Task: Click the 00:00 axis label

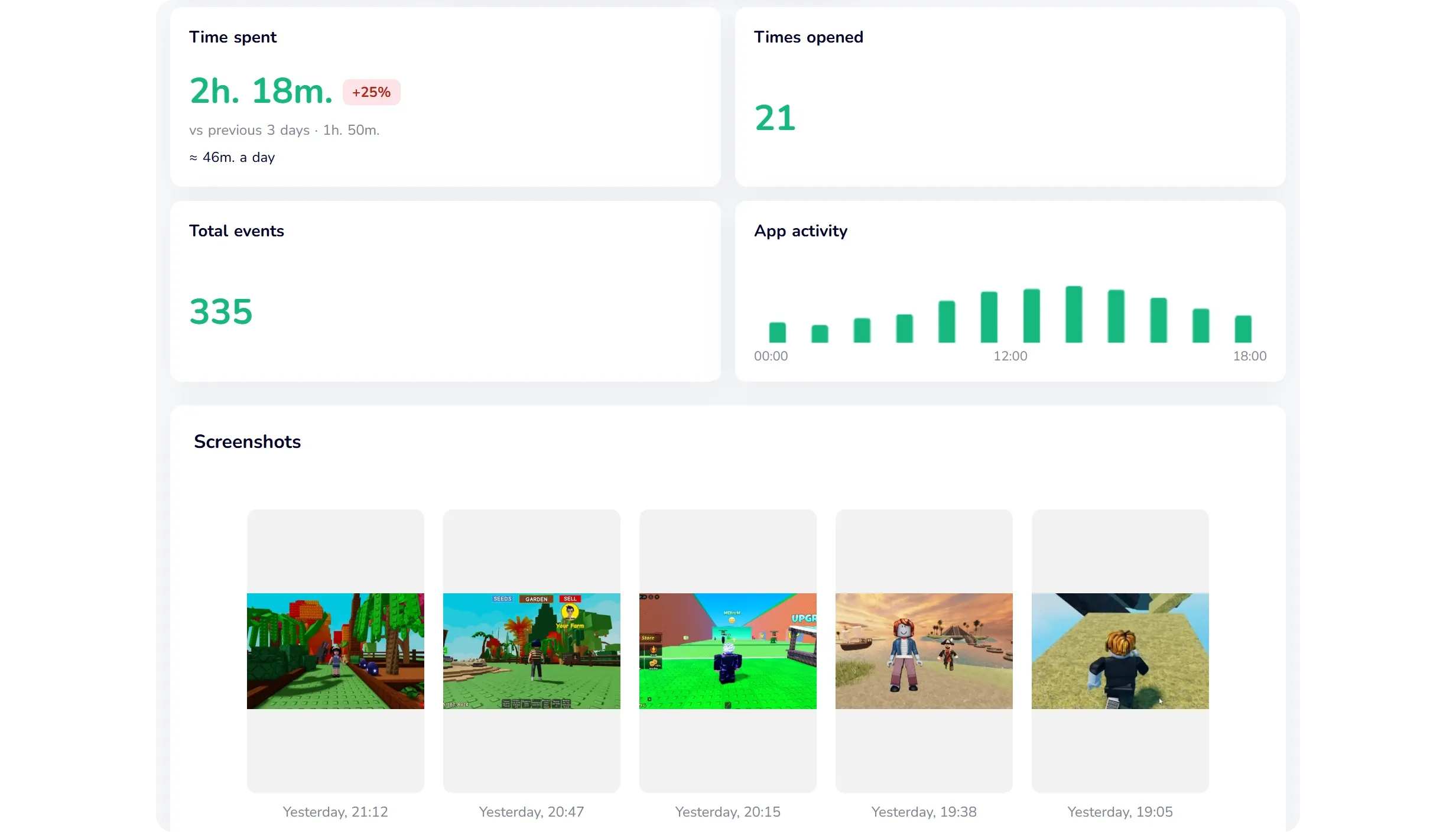Action: [771, 356]
